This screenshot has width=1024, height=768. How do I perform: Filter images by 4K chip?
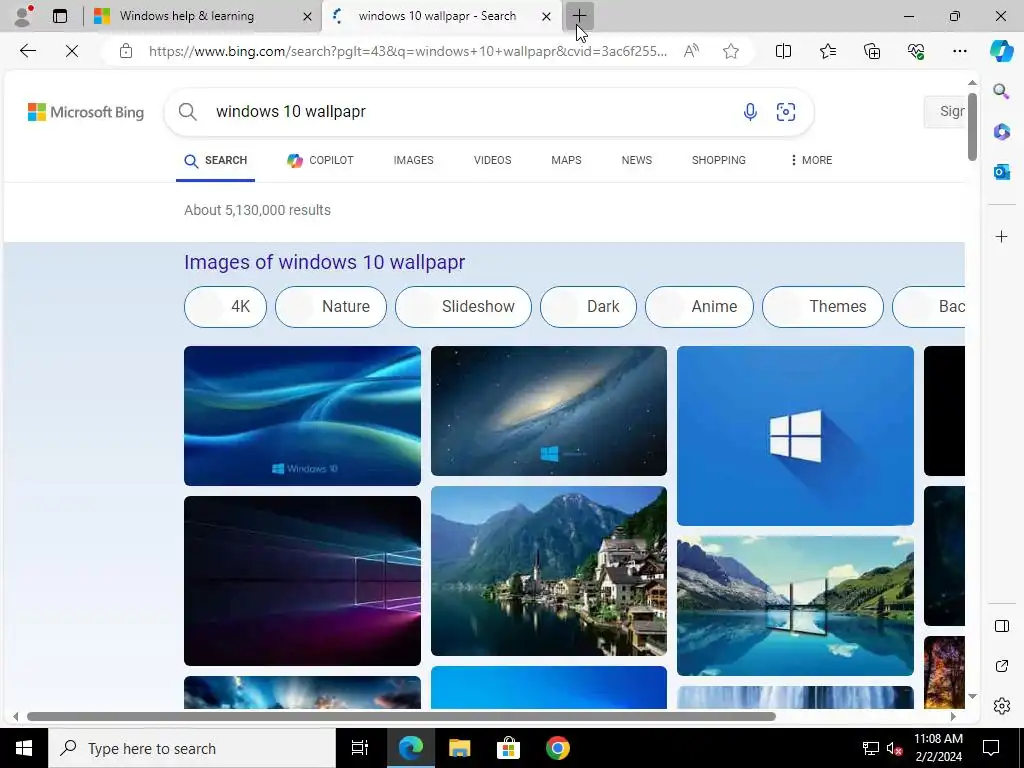point(225,306)
